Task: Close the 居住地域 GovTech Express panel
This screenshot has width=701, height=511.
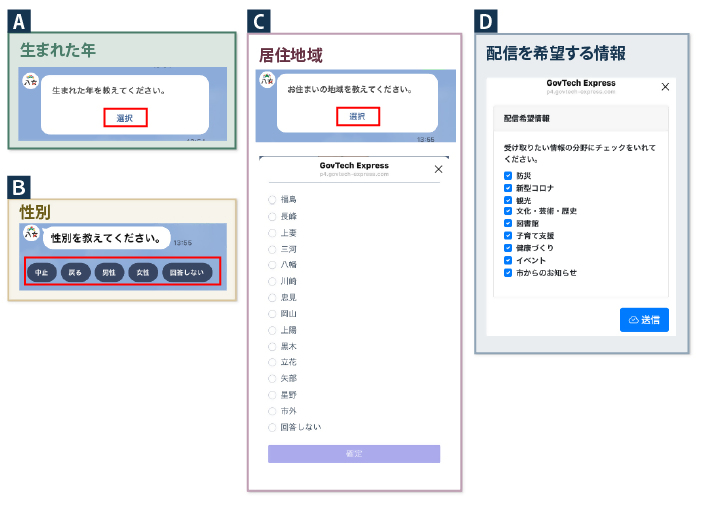Action: tap(437, 170)
